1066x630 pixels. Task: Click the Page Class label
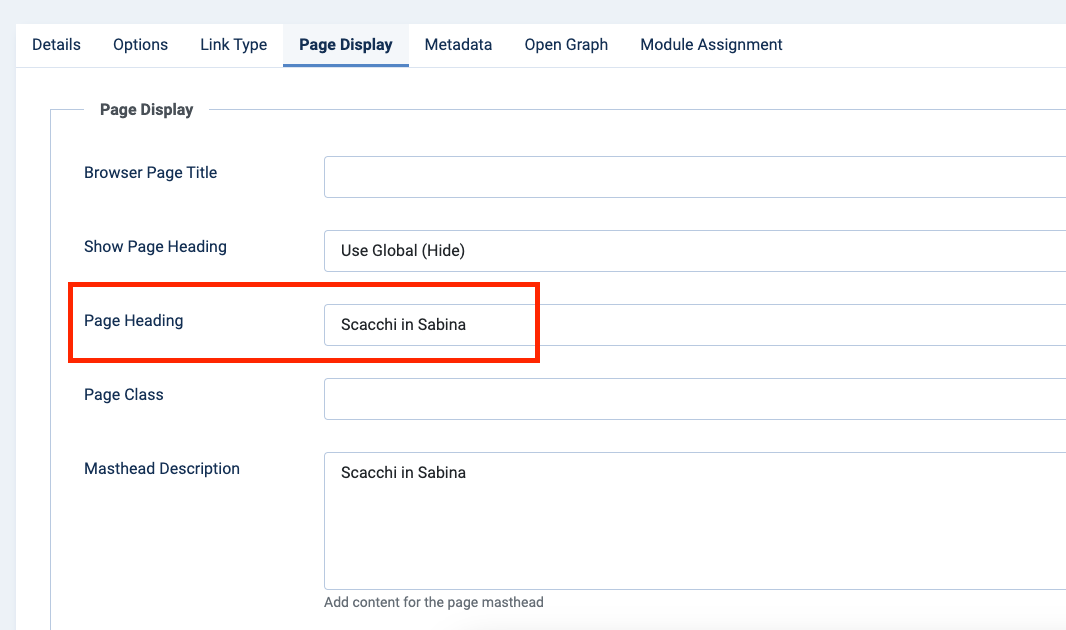click(123, 395)
